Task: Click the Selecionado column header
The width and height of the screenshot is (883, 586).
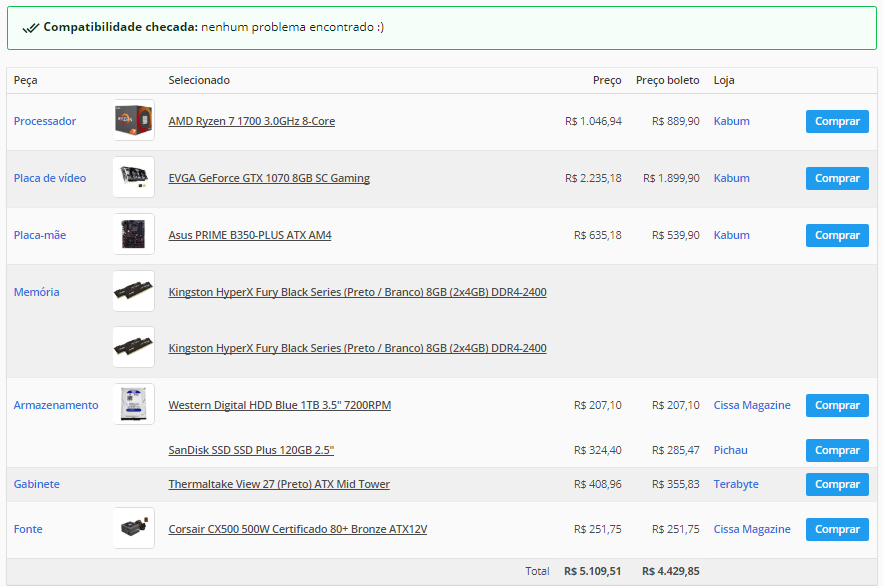Action: coord(199,80)
